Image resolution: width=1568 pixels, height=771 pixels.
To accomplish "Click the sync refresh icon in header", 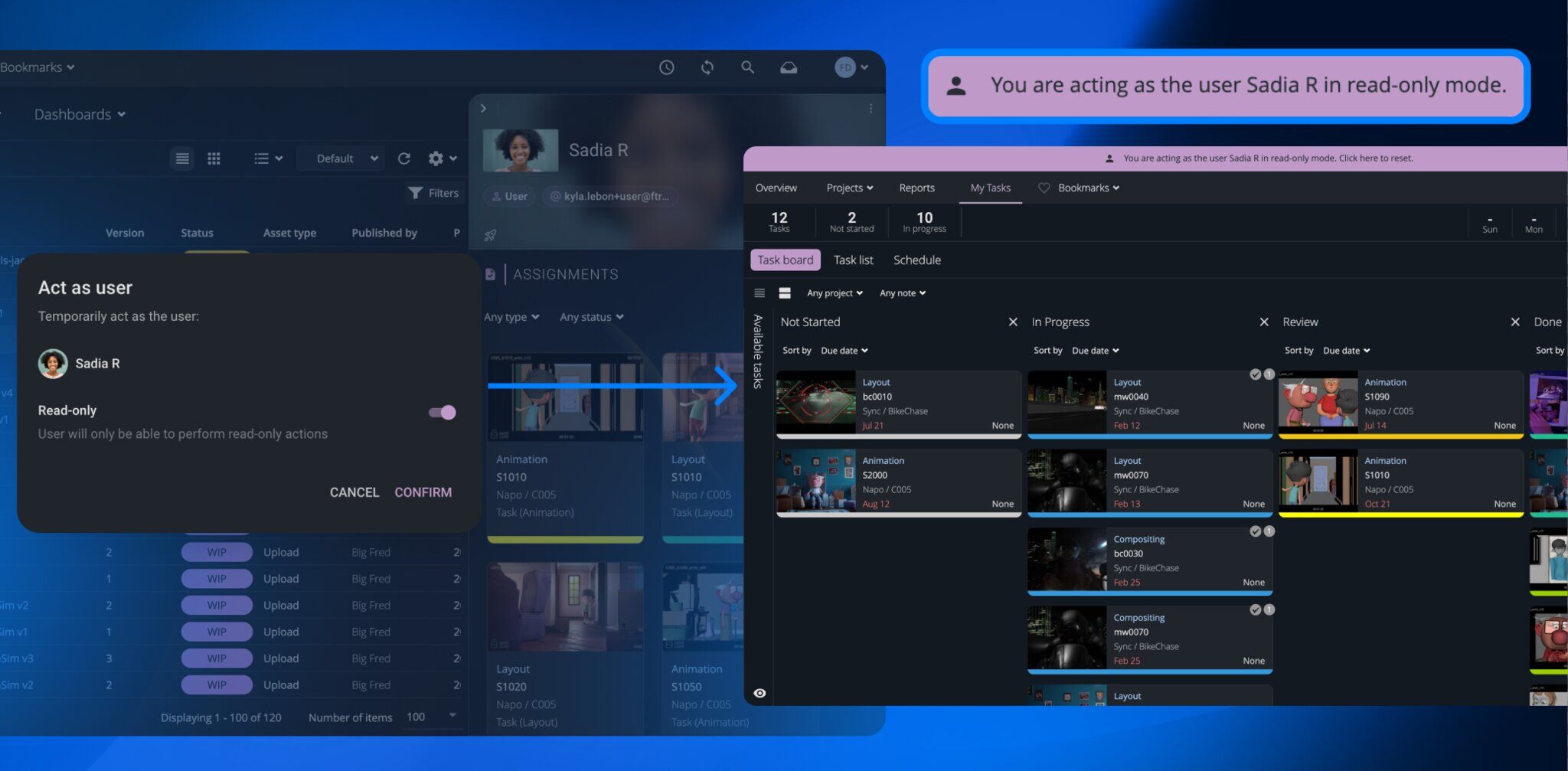I will [x=707, y=67].
